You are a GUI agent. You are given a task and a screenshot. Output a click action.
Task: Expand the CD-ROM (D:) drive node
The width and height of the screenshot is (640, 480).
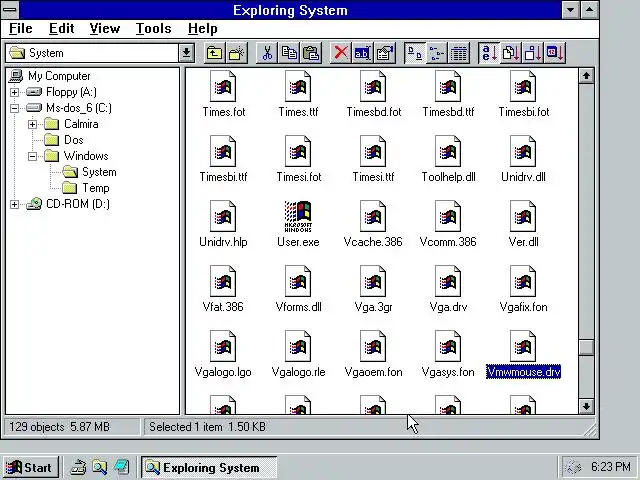(x=14, y=204)
